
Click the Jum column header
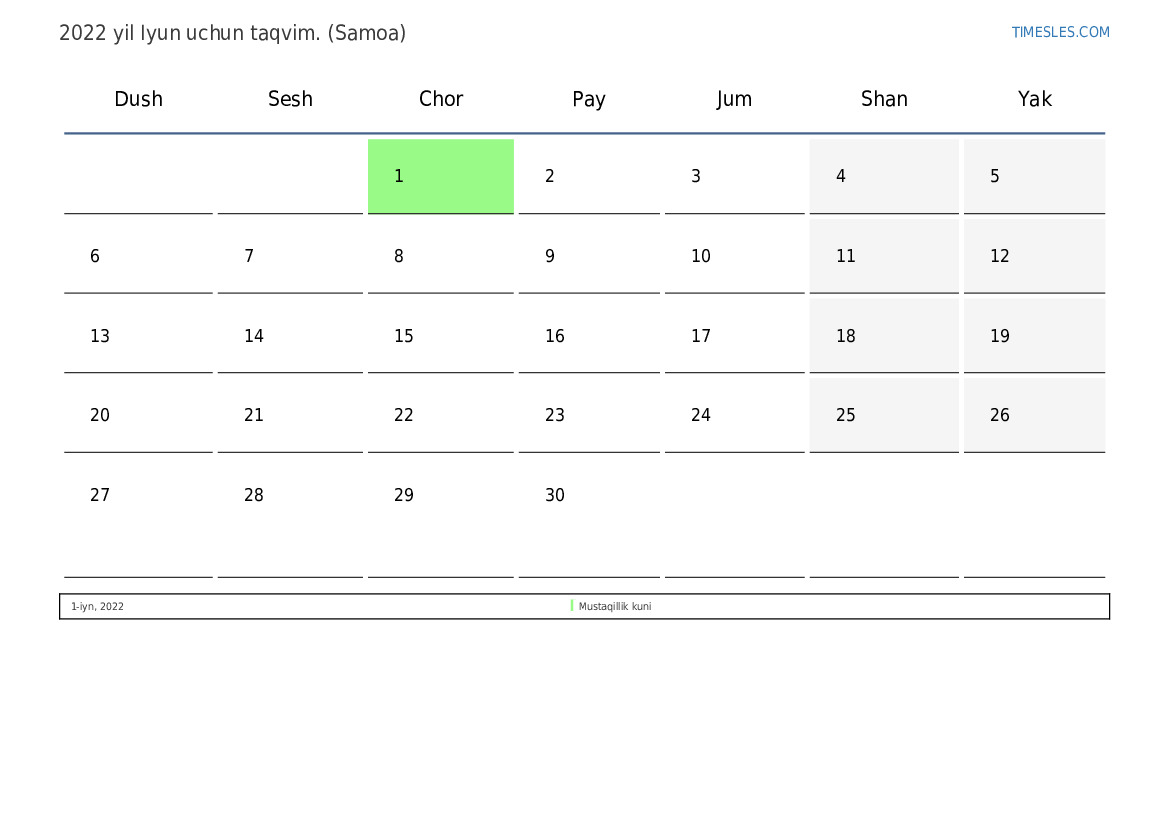[734, 99]
